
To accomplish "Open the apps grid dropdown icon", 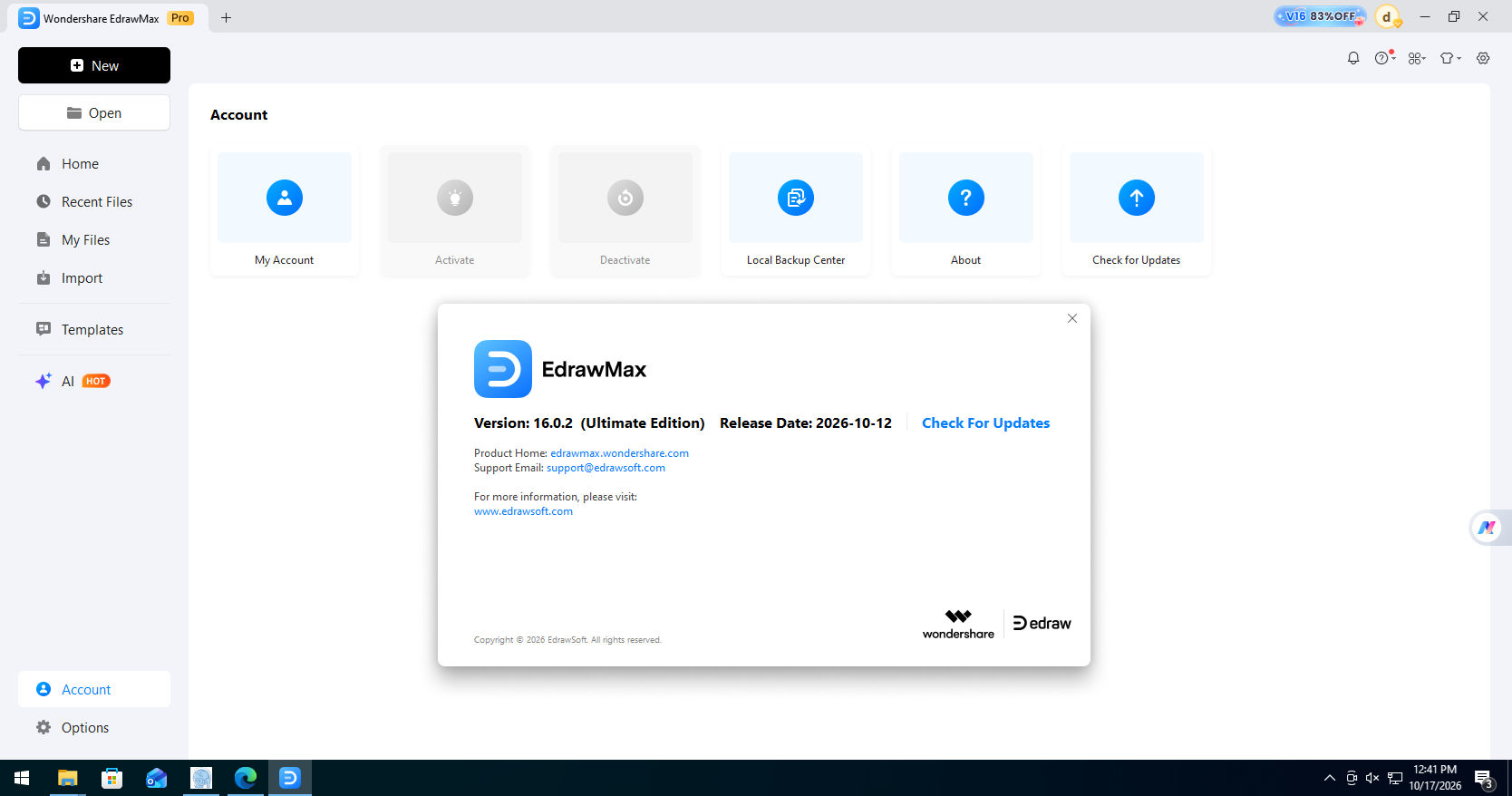I will tap(1417, 58).
